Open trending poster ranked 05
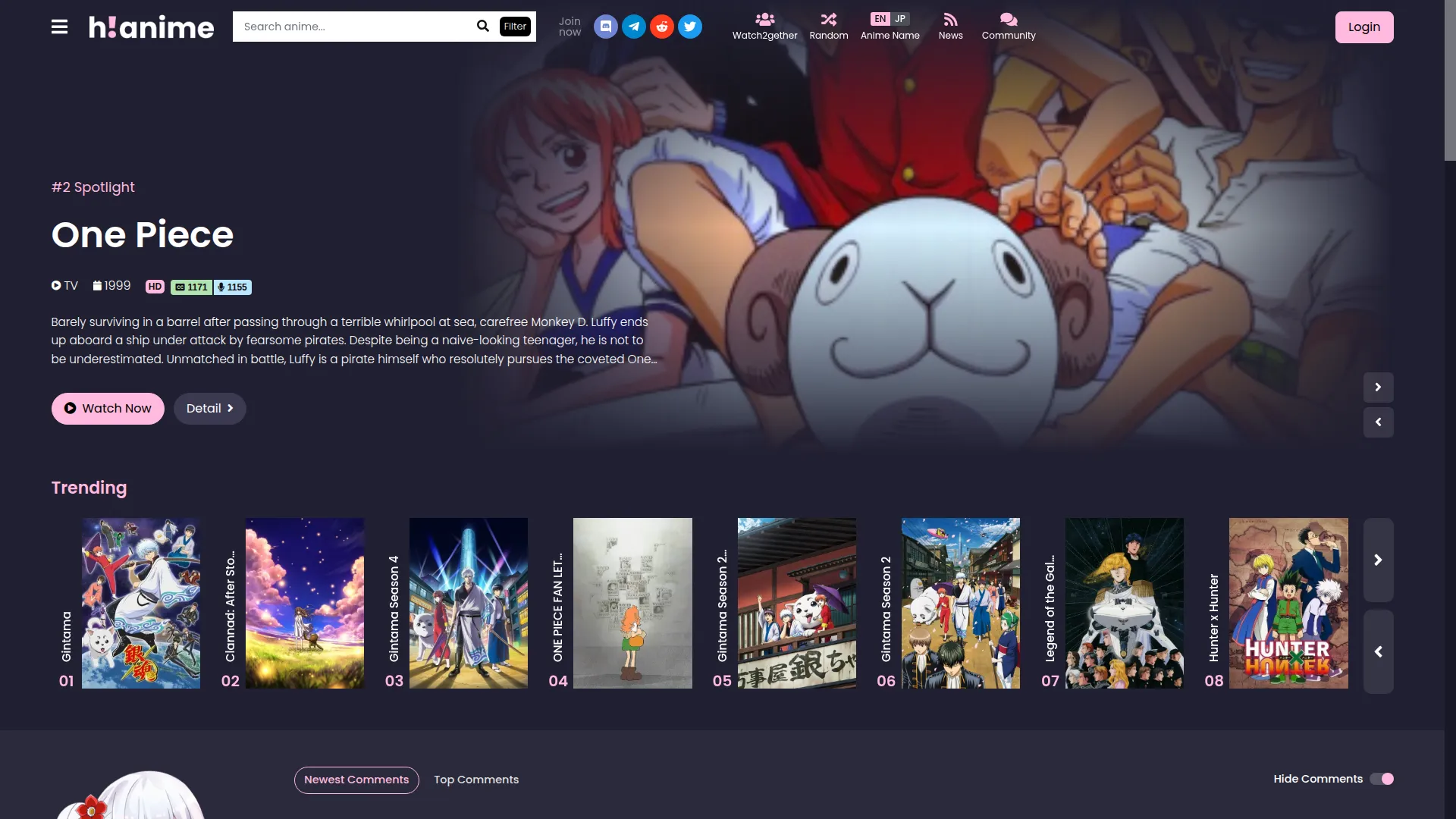 [797, 604]
